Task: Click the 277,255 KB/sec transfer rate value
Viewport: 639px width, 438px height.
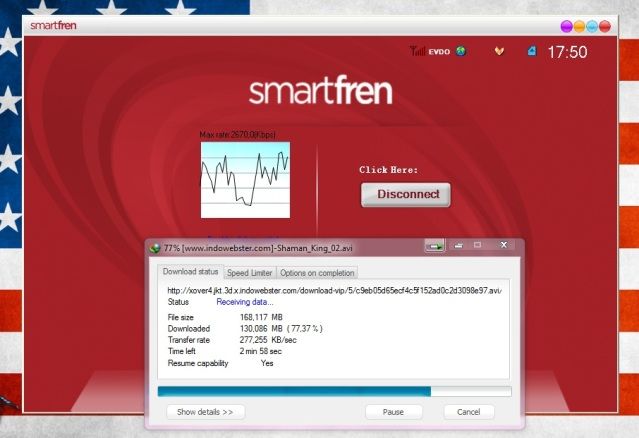Action: 268,340
